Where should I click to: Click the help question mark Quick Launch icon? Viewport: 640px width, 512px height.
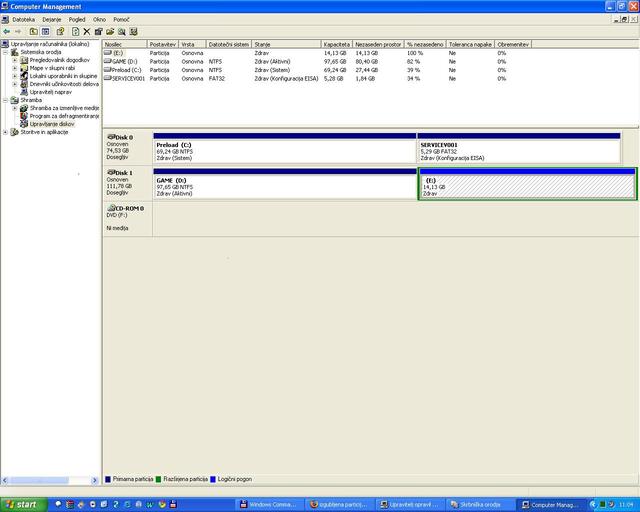click(116, 505)
